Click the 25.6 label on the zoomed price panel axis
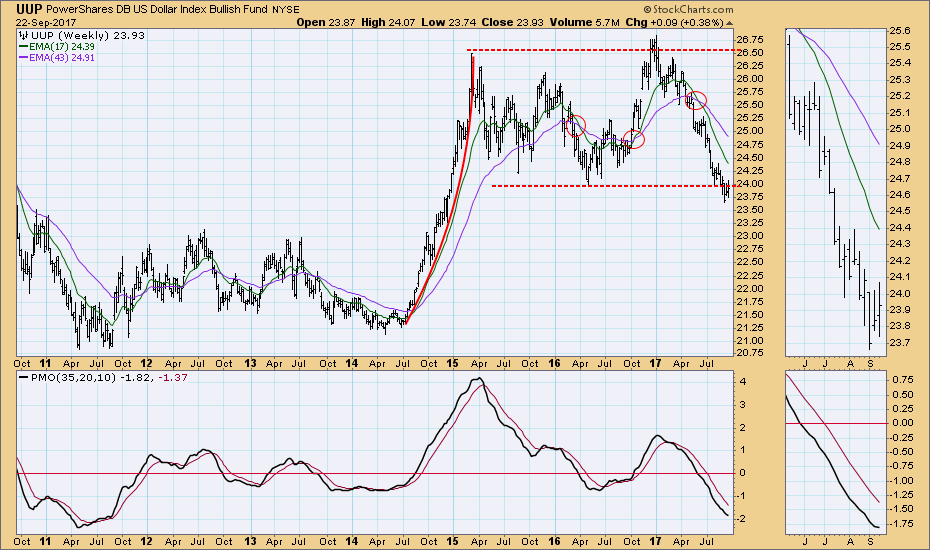The height and width of the screenshot is (550, 930). [x=899, y=30]
